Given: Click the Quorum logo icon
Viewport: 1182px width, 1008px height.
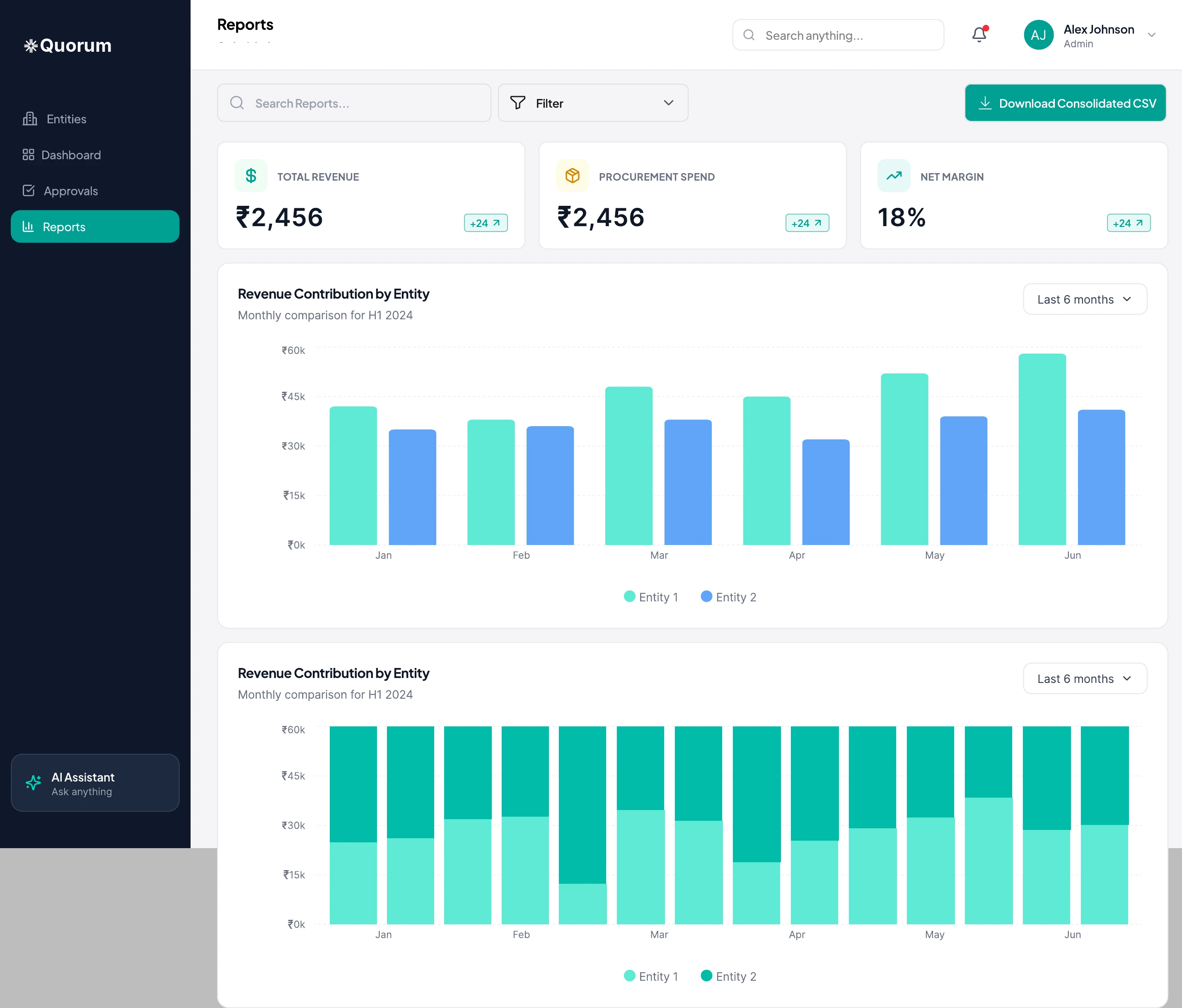Looking at the screenshot, I should tap(31, 46).
